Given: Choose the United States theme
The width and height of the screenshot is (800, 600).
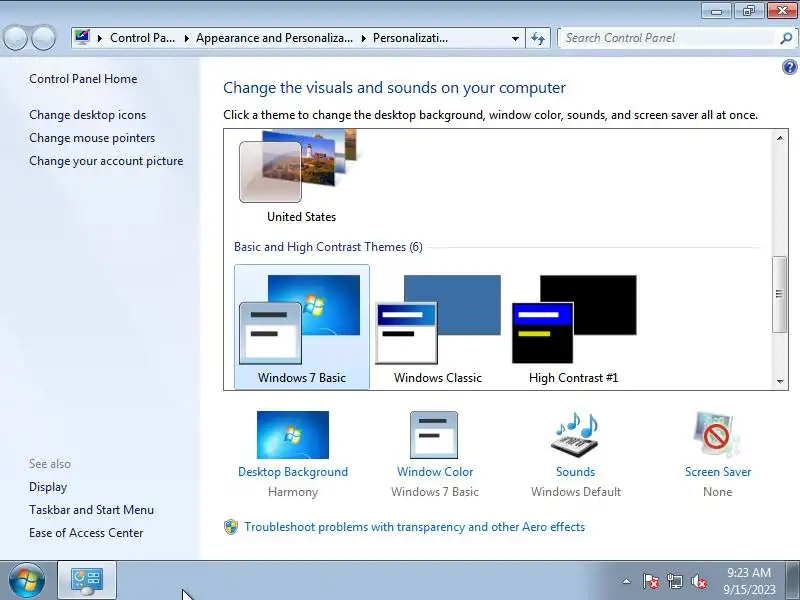Looking at the screenshot, I should (301, 176).
